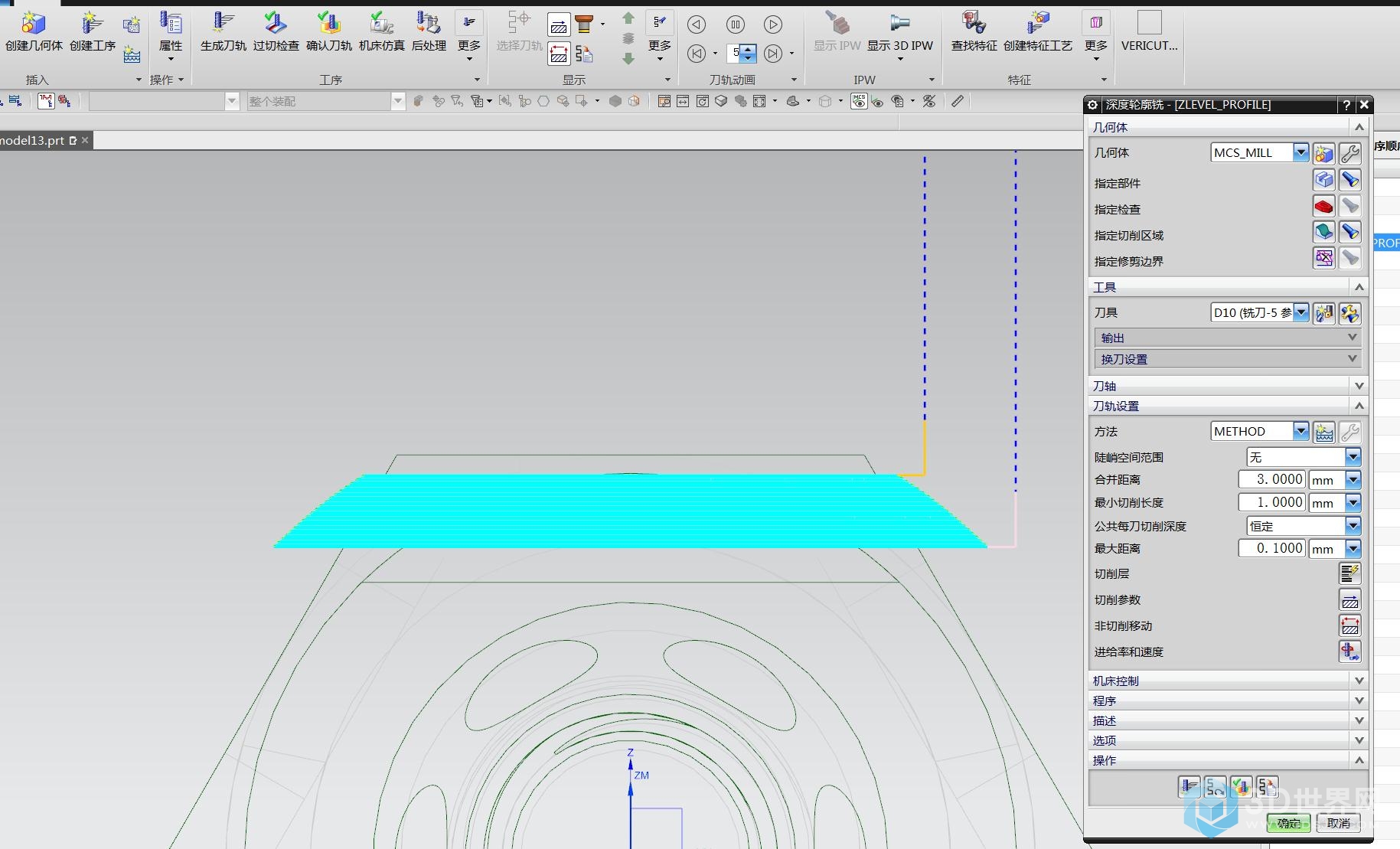Click Create Geometry (创建几何体) ribbon icon
This screenshot has height=849, width=1400.
34,32
